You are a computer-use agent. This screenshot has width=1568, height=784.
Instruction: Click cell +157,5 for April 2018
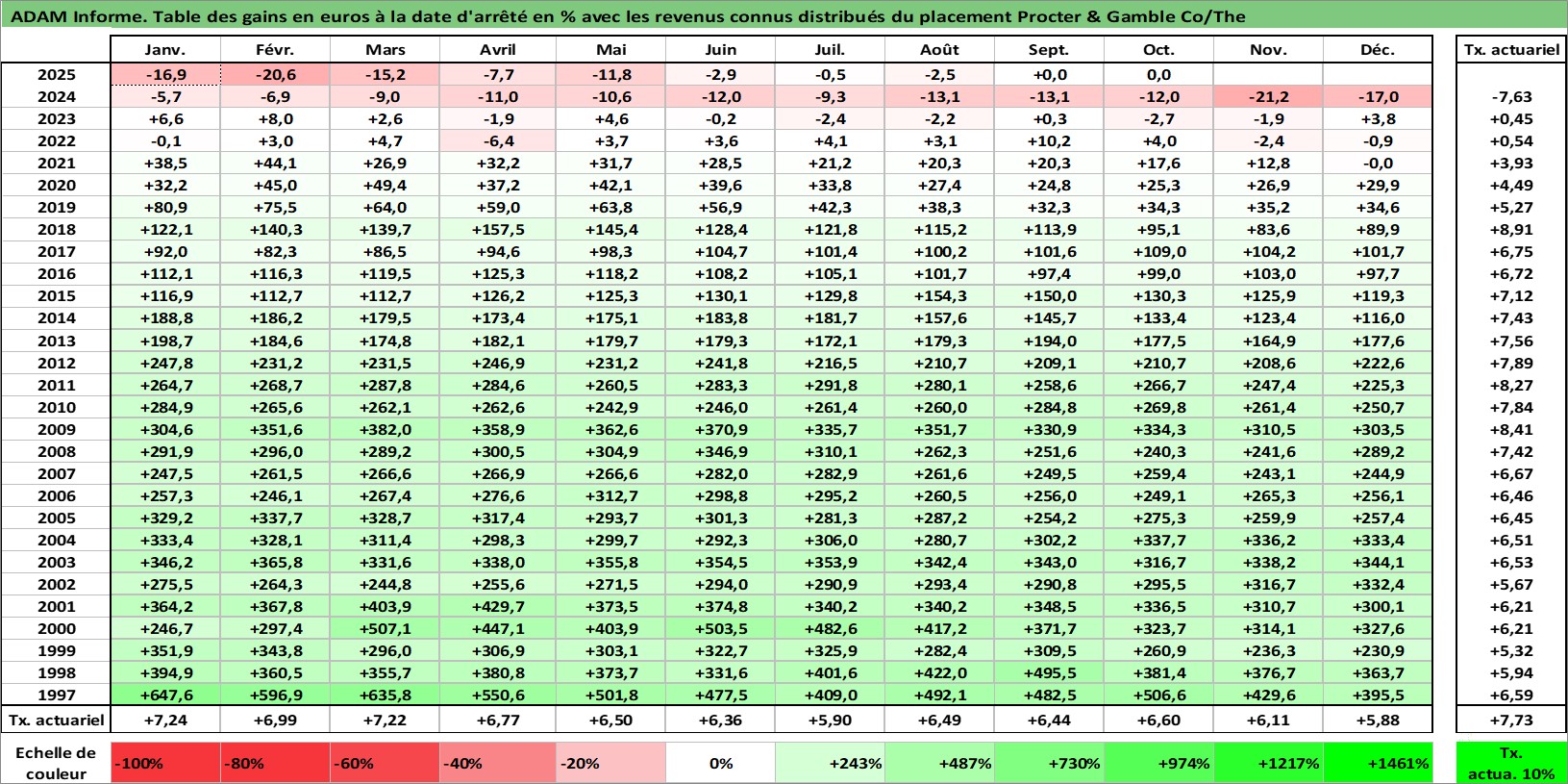[x=497, y=229]
